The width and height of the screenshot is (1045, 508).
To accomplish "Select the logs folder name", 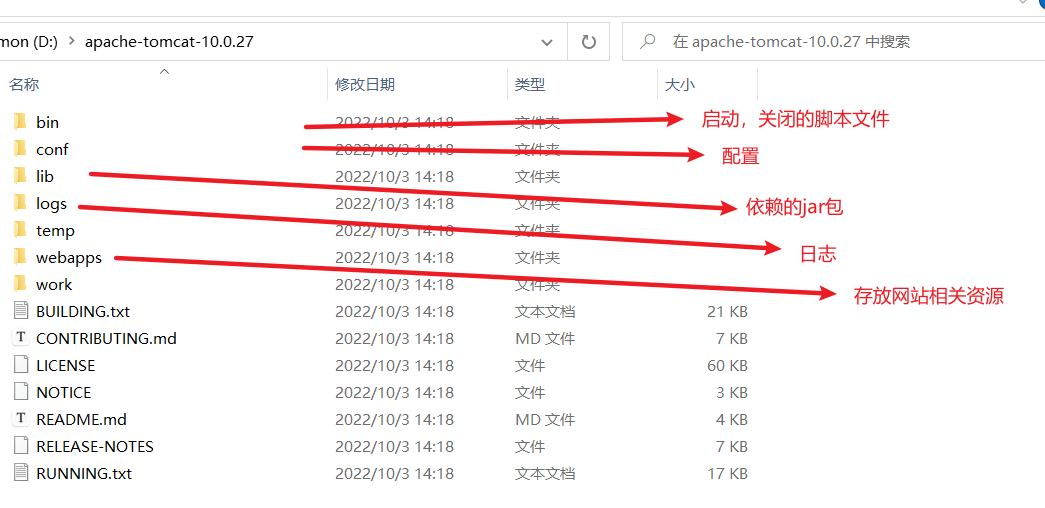I will click(51, 204).
